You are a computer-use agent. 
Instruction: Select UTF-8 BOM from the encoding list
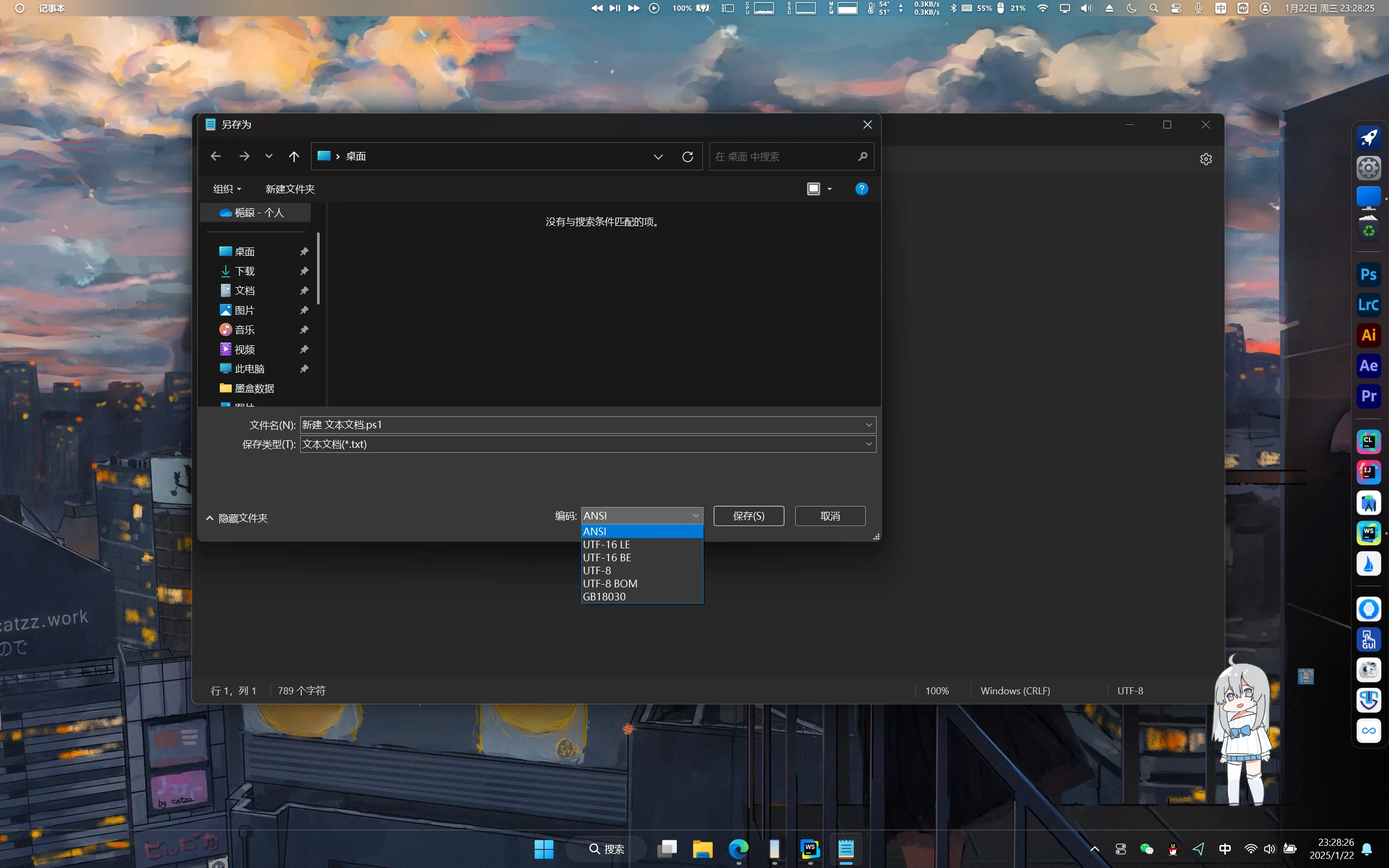click(x=610, y=583)
